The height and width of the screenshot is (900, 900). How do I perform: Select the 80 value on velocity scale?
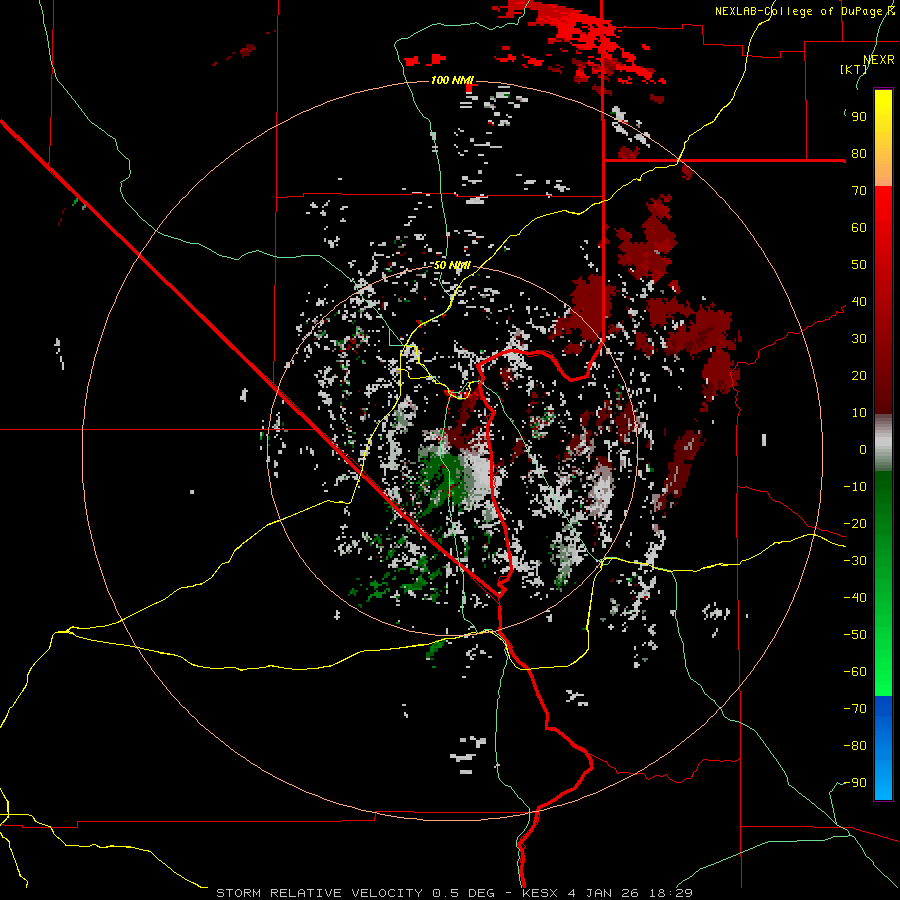(859, 153)
